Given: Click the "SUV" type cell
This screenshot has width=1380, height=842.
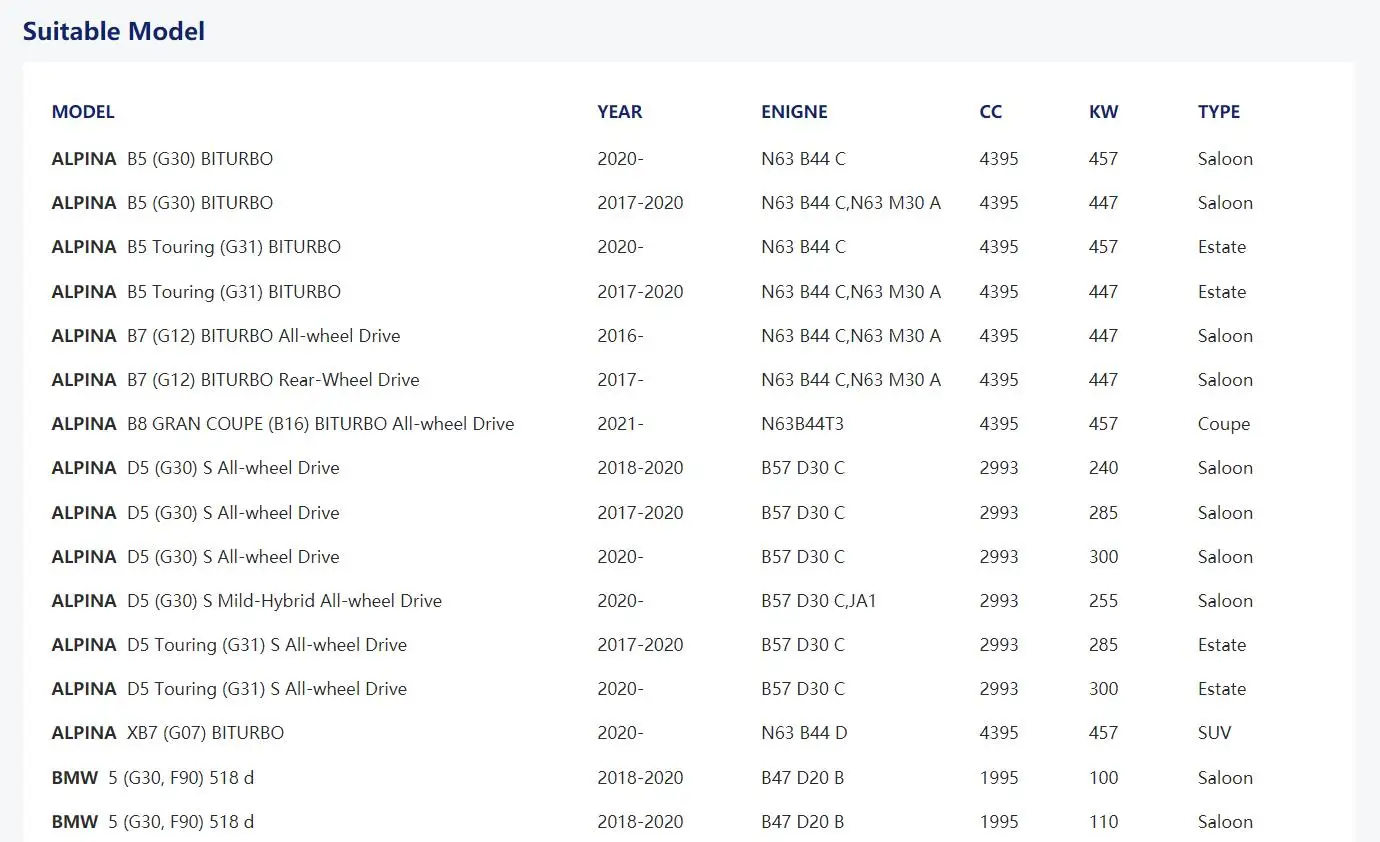Looking at the screenshot, I should [1215, 733].
